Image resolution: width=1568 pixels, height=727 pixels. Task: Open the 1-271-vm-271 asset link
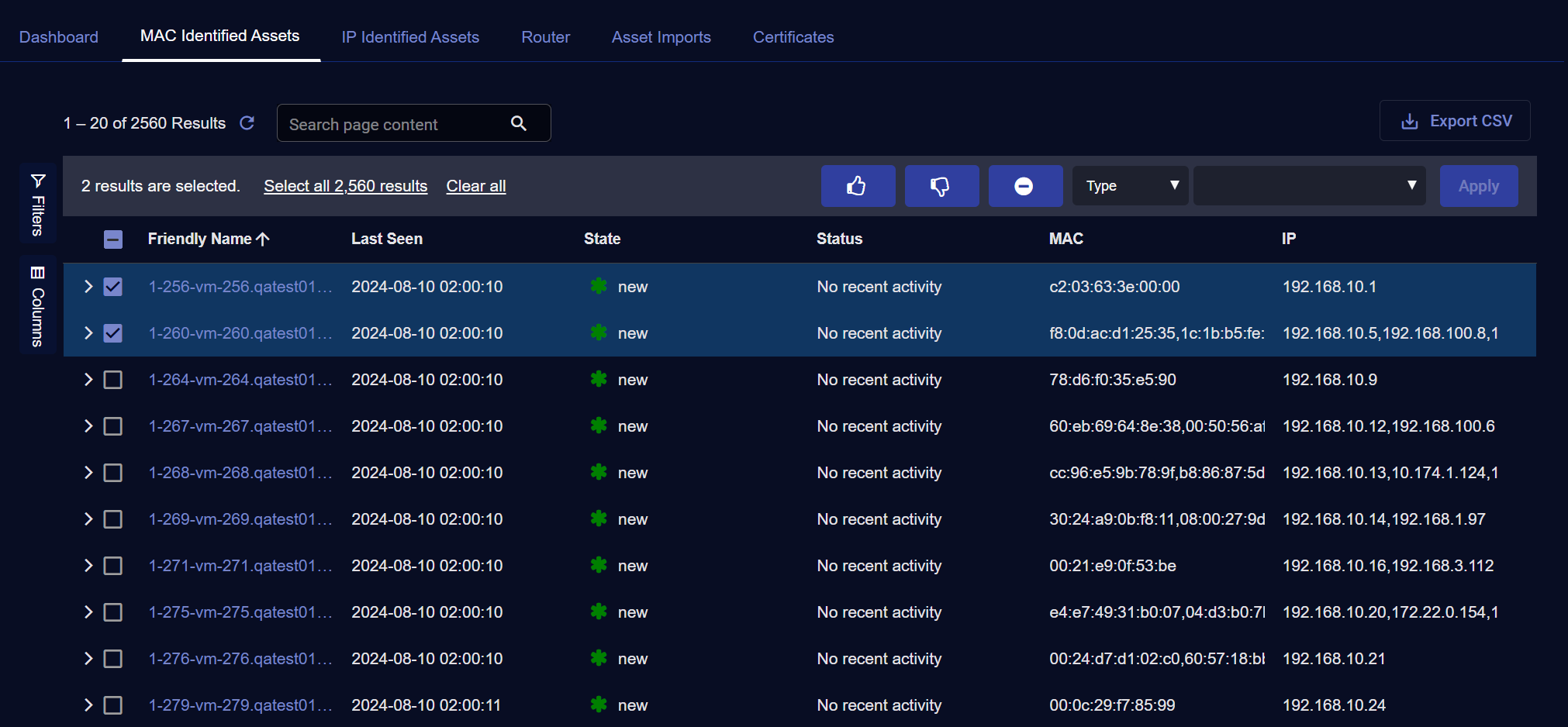pos(240,566)
